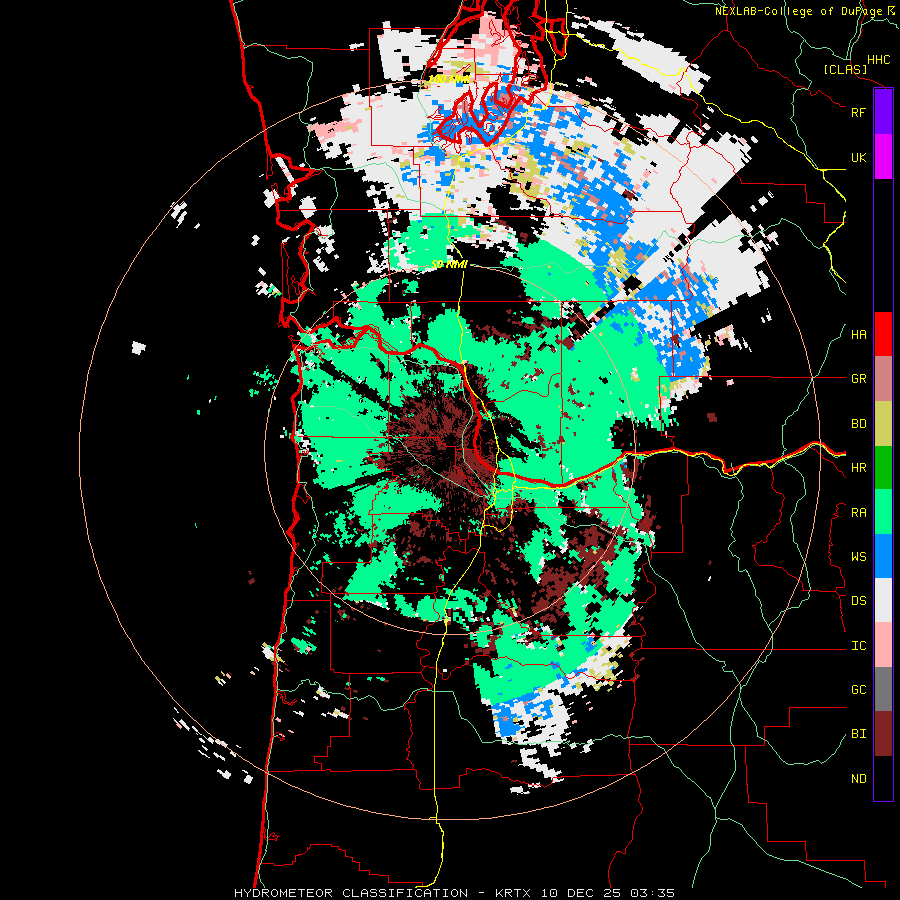
Task: Click the '100 NMI' range ring label
Action: [449, 79]
